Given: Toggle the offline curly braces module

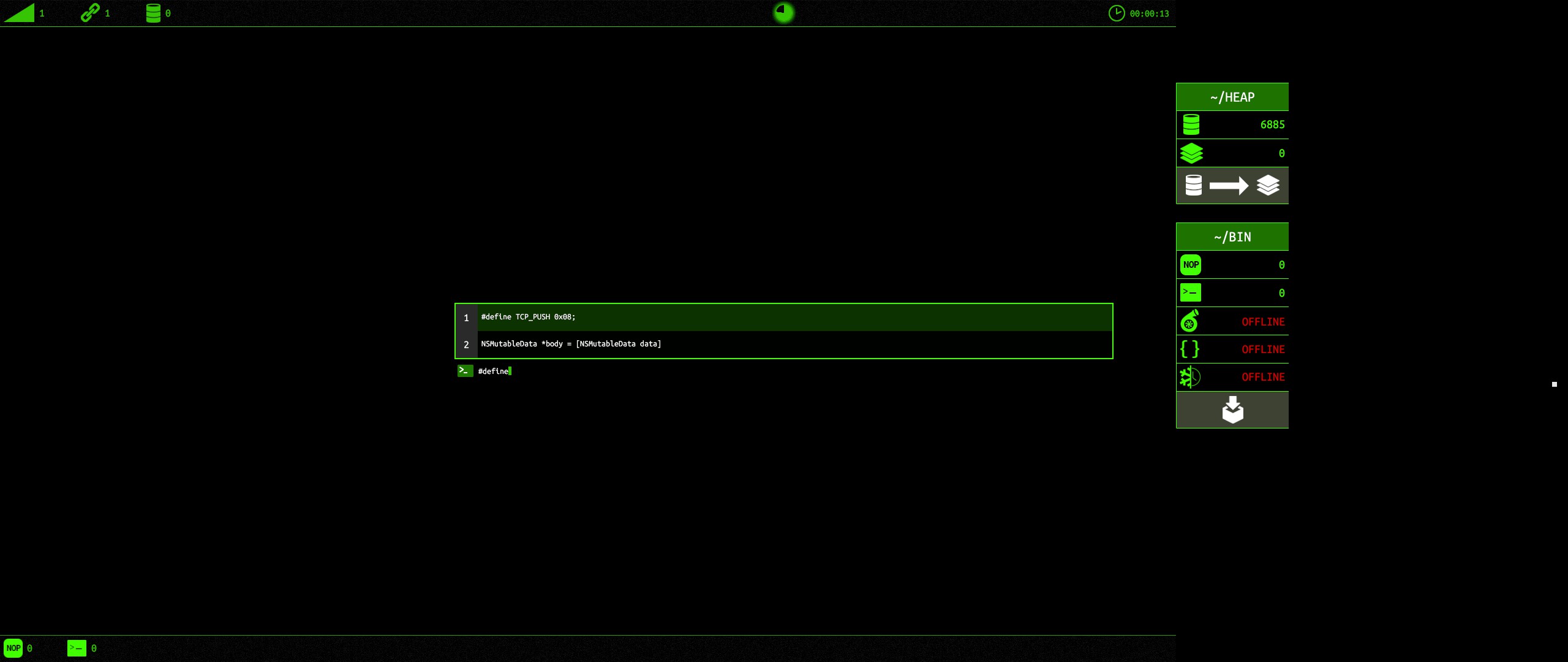Looking at the screenshot, I should tap(1232, 349).
